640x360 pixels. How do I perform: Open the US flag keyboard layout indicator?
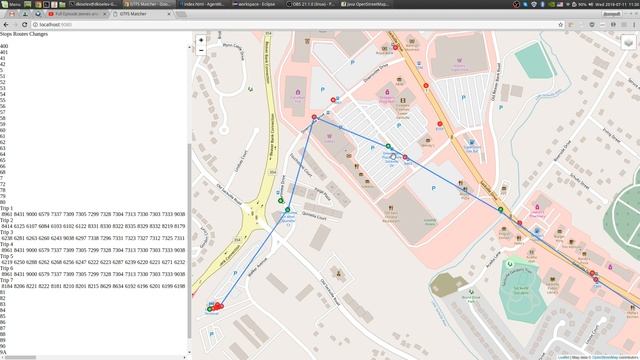(560, 4)
